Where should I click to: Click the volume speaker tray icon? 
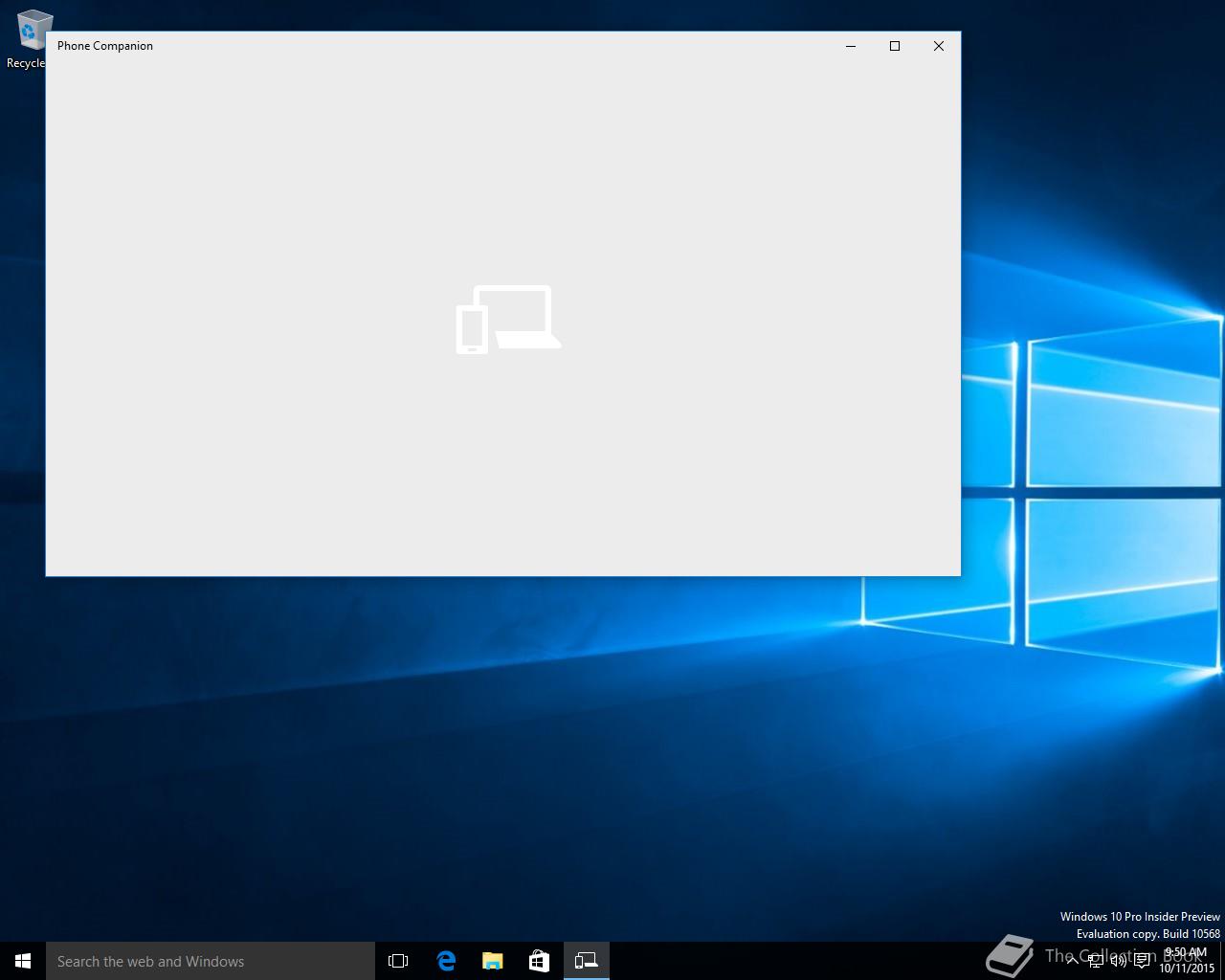[1118, 961]
